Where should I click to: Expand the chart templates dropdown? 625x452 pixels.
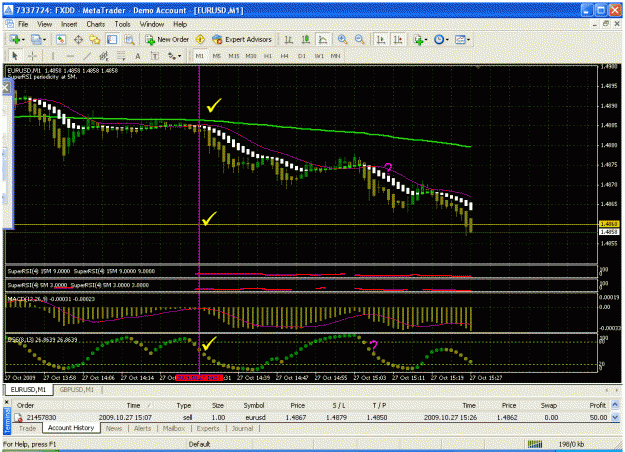click(468, 39)
